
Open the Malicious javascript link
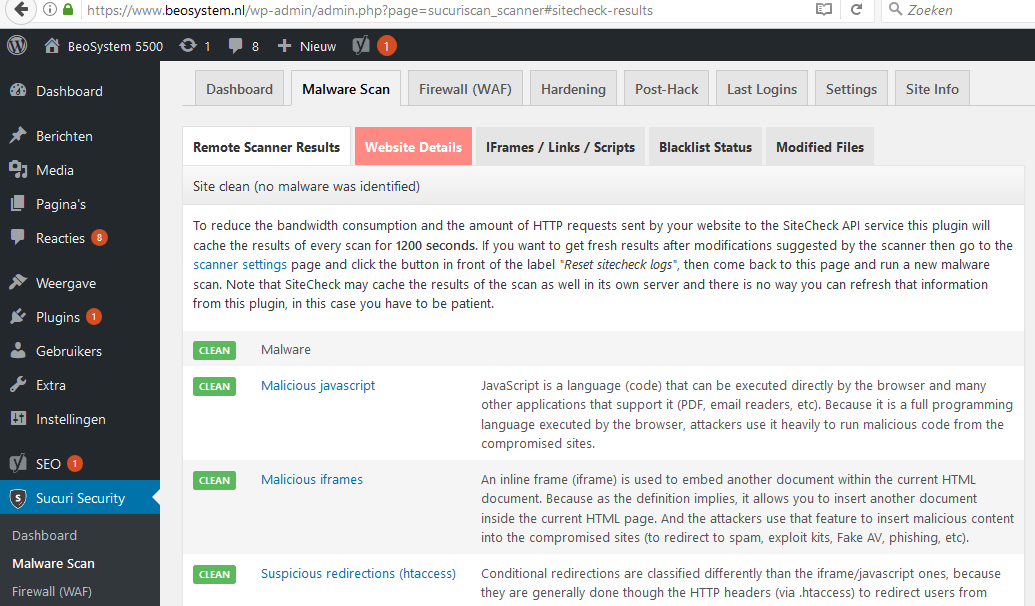pos(317,385)
